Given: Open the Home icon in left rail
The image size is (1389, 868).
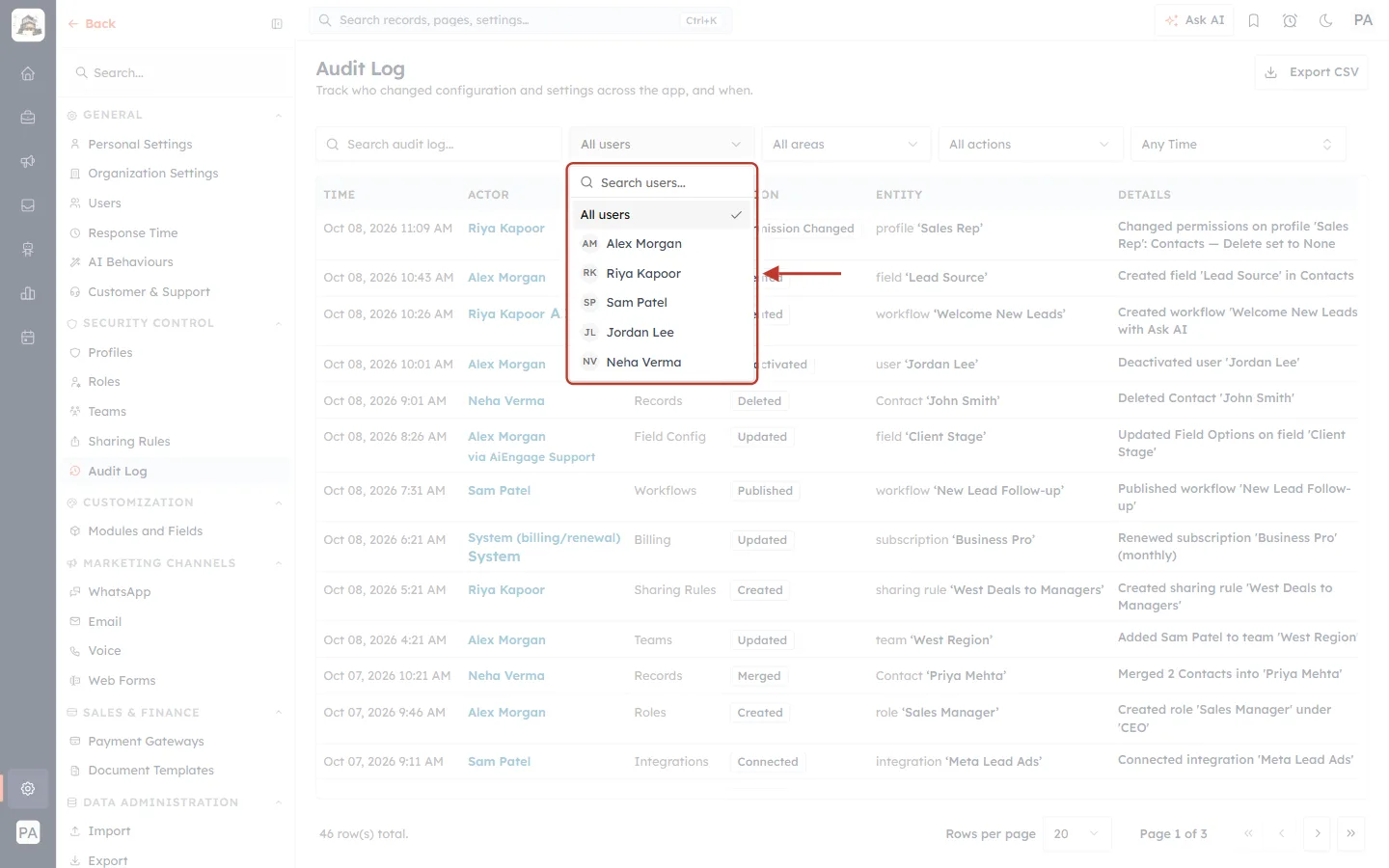Looking at the screenshot, I should [28, 73].
